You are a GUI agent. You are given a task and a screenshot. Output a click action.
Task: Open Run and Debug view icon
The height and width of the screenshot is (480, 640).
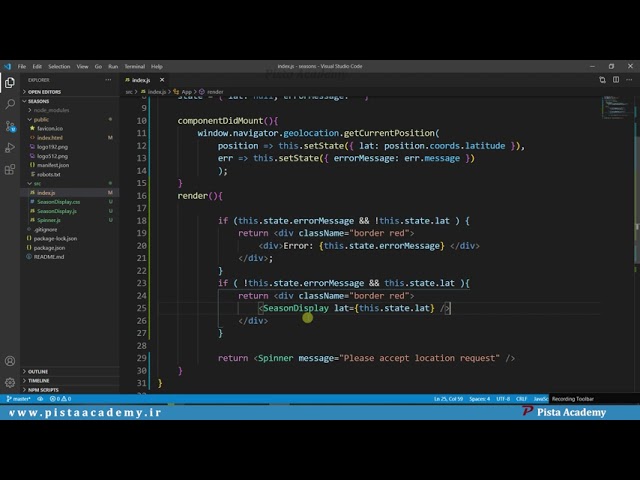point(10,148)
